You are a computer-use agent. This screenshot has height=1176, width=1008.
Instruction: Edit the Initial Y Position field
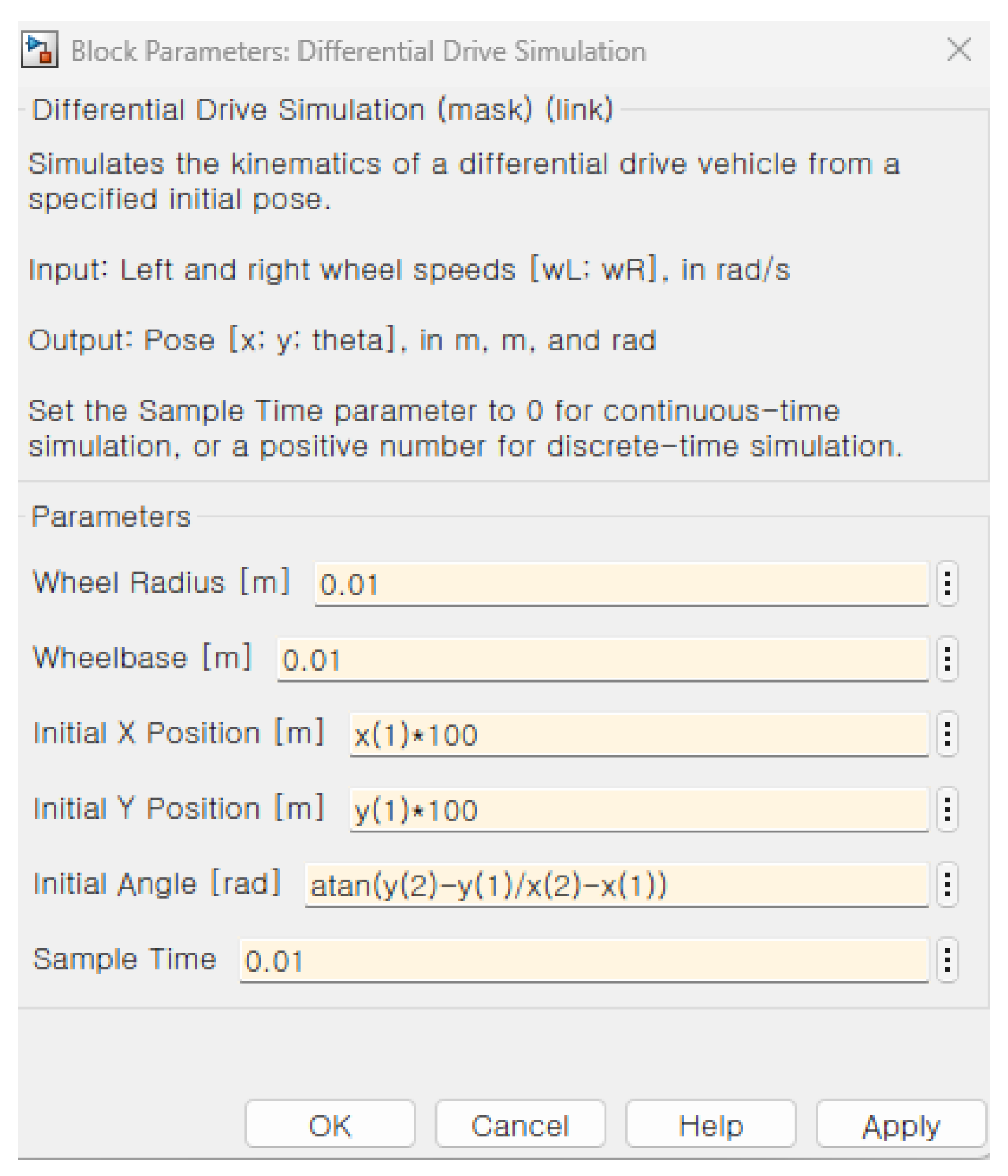(639, 810)
